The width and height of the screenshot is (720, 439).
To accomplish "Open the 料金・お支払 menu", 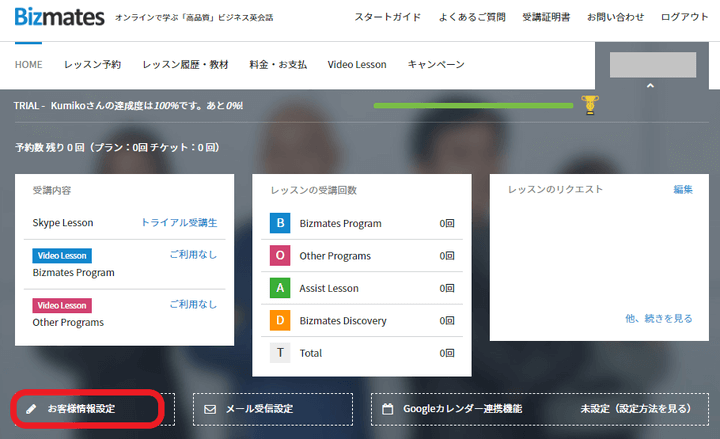I will click(278, 65).
